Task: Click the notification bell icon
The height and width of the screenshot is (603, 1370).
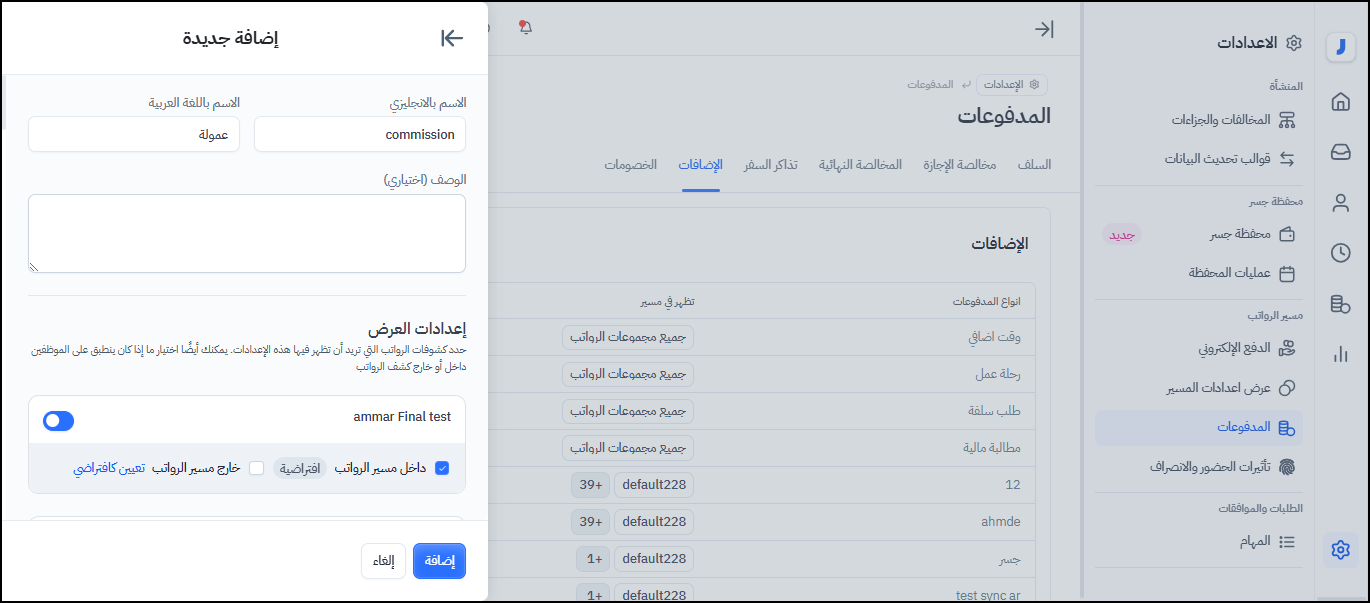Action: click(x=525, y=28)
